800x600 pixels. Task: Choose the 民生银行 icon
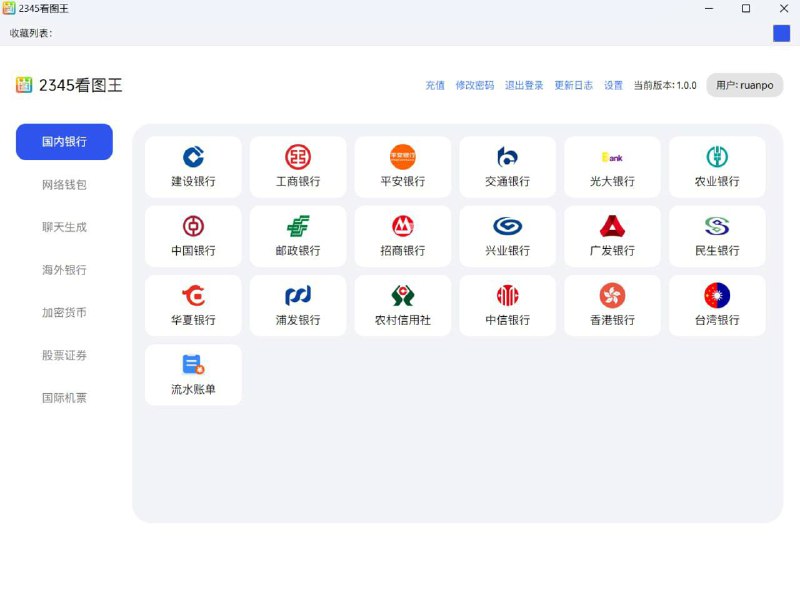pyautogui.click(x=717, y=226)
